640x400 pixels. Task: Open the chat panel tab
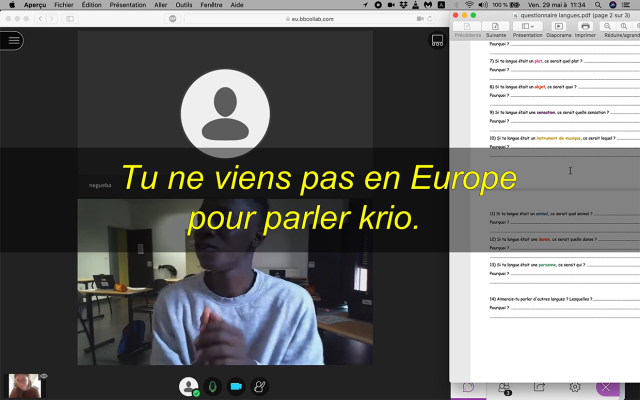pyautogui.click(x=468, y=387)
